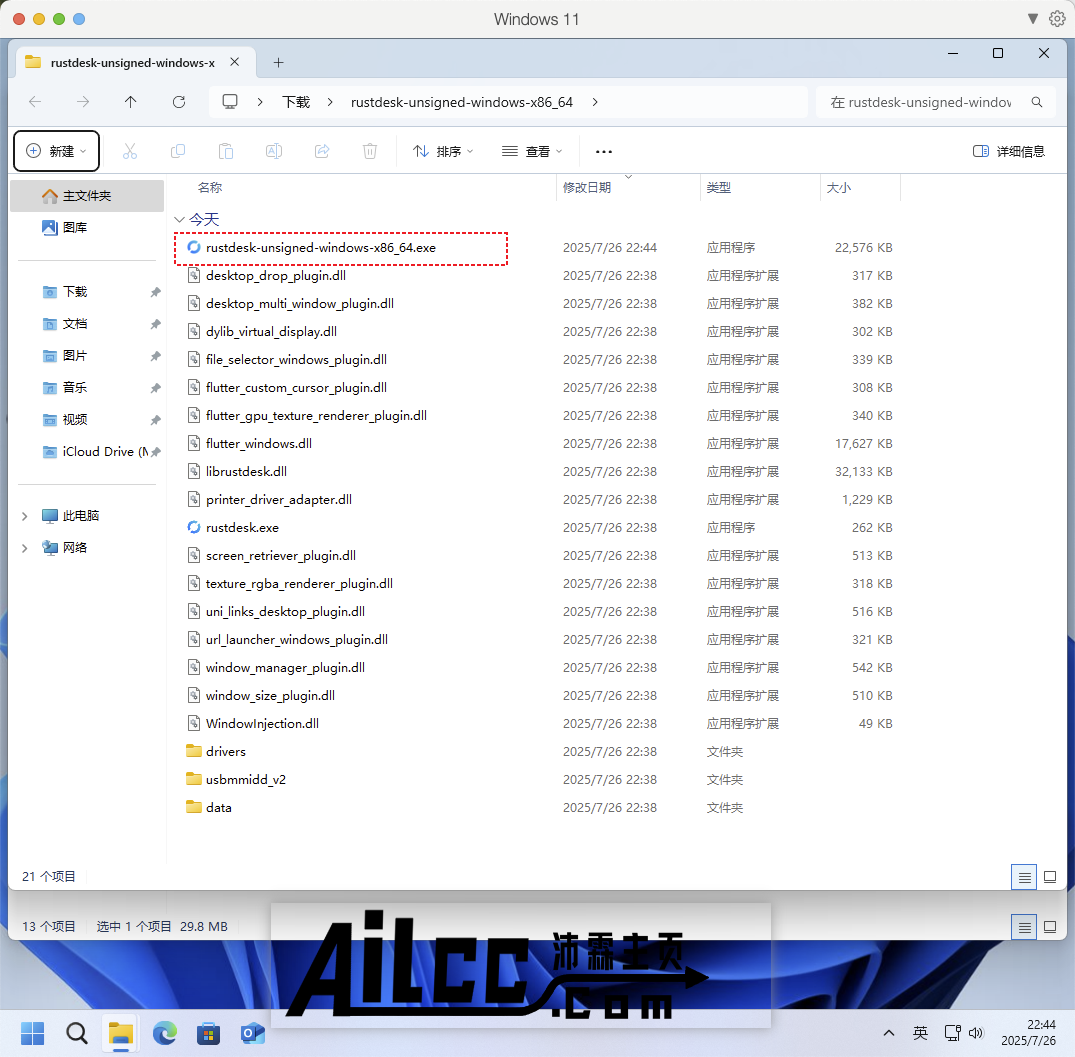The image size is (1075, 1057).
Task: Click the Rename icon in toolbar
Action: coord(274,151)
